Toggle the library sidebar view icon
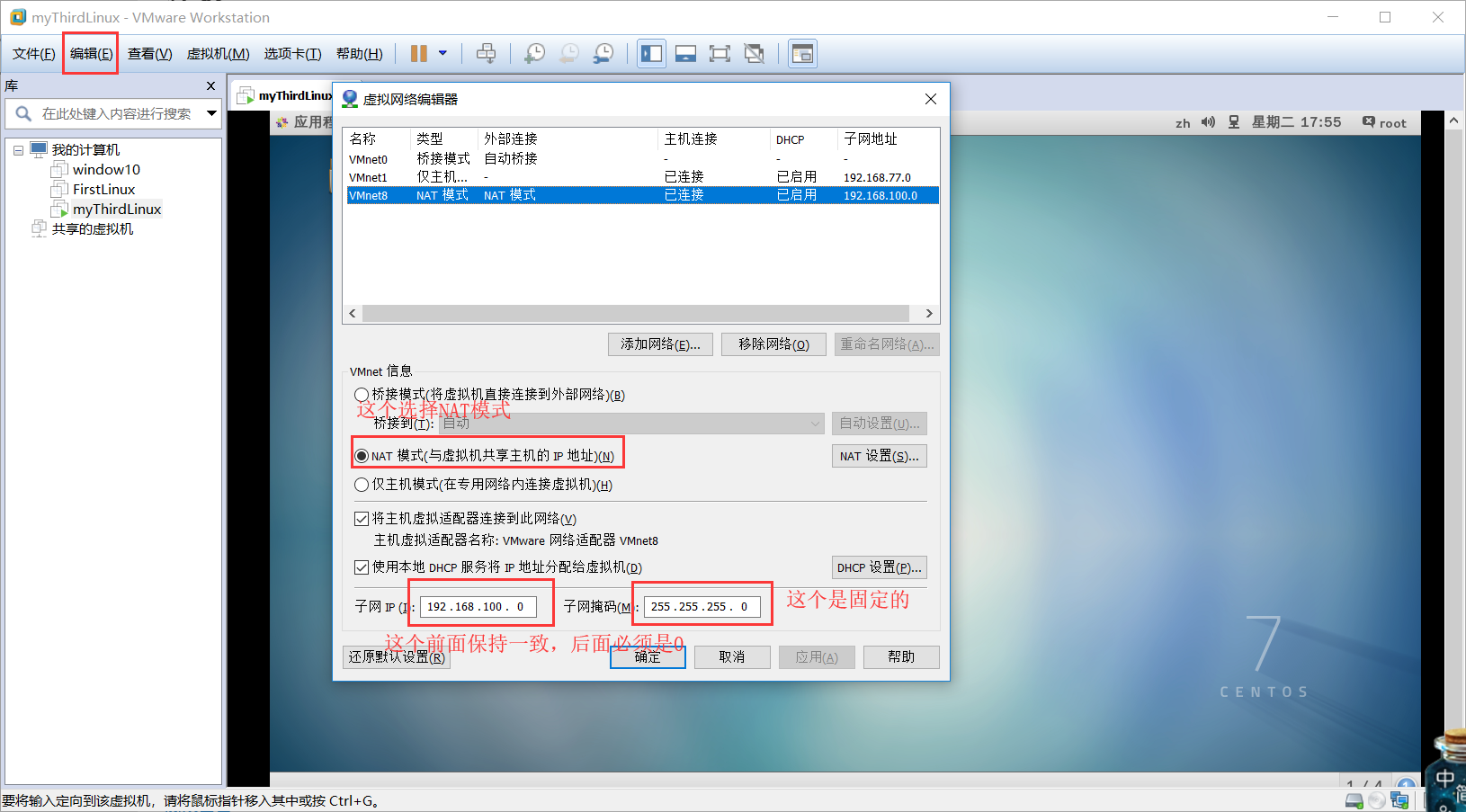Viewport: 1466px width, 812px height. pos(651,54)
